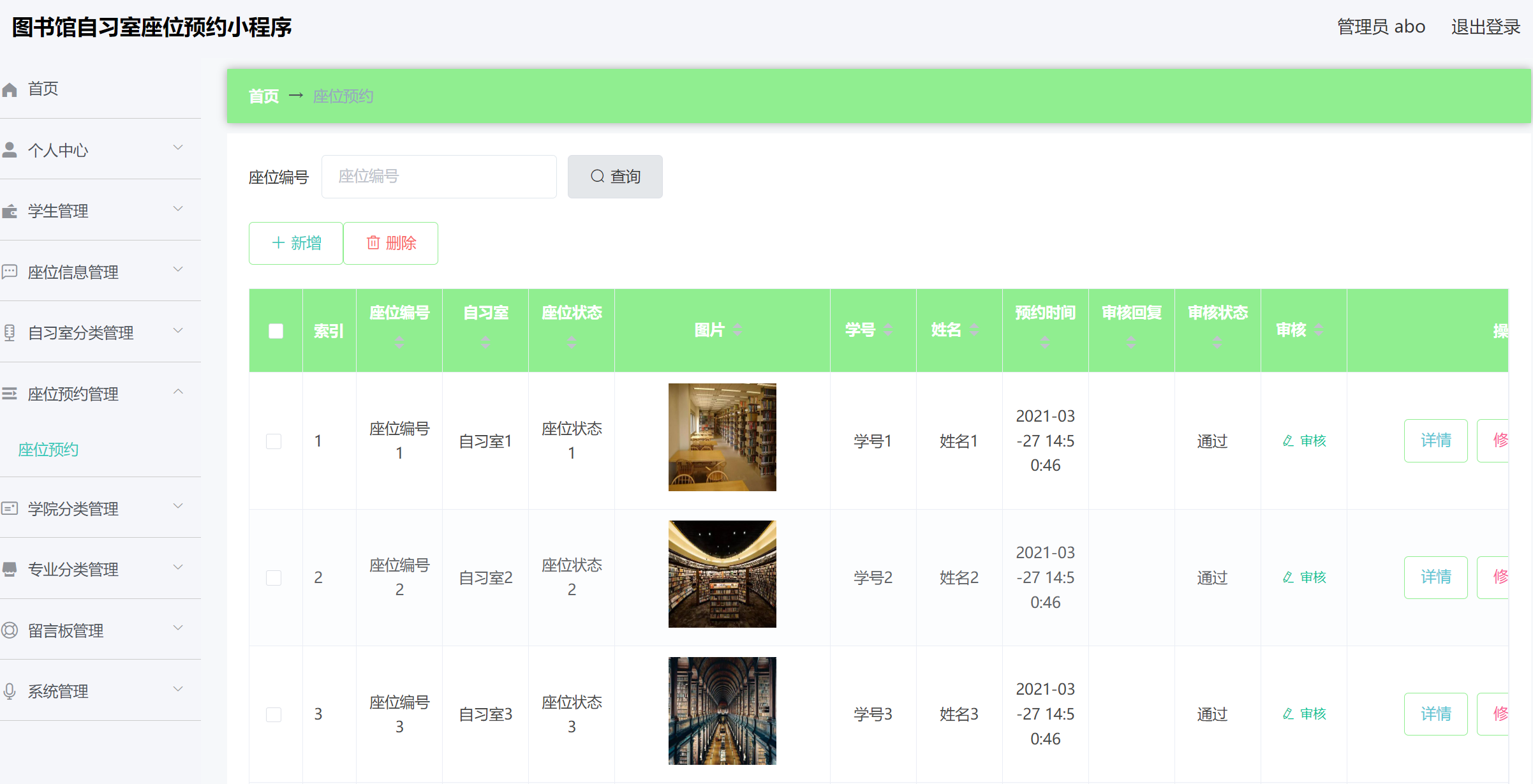Screen dimensions: 1533x784
Task: Click the library thumbnail in row 2
Action: [x=722, y=574]
